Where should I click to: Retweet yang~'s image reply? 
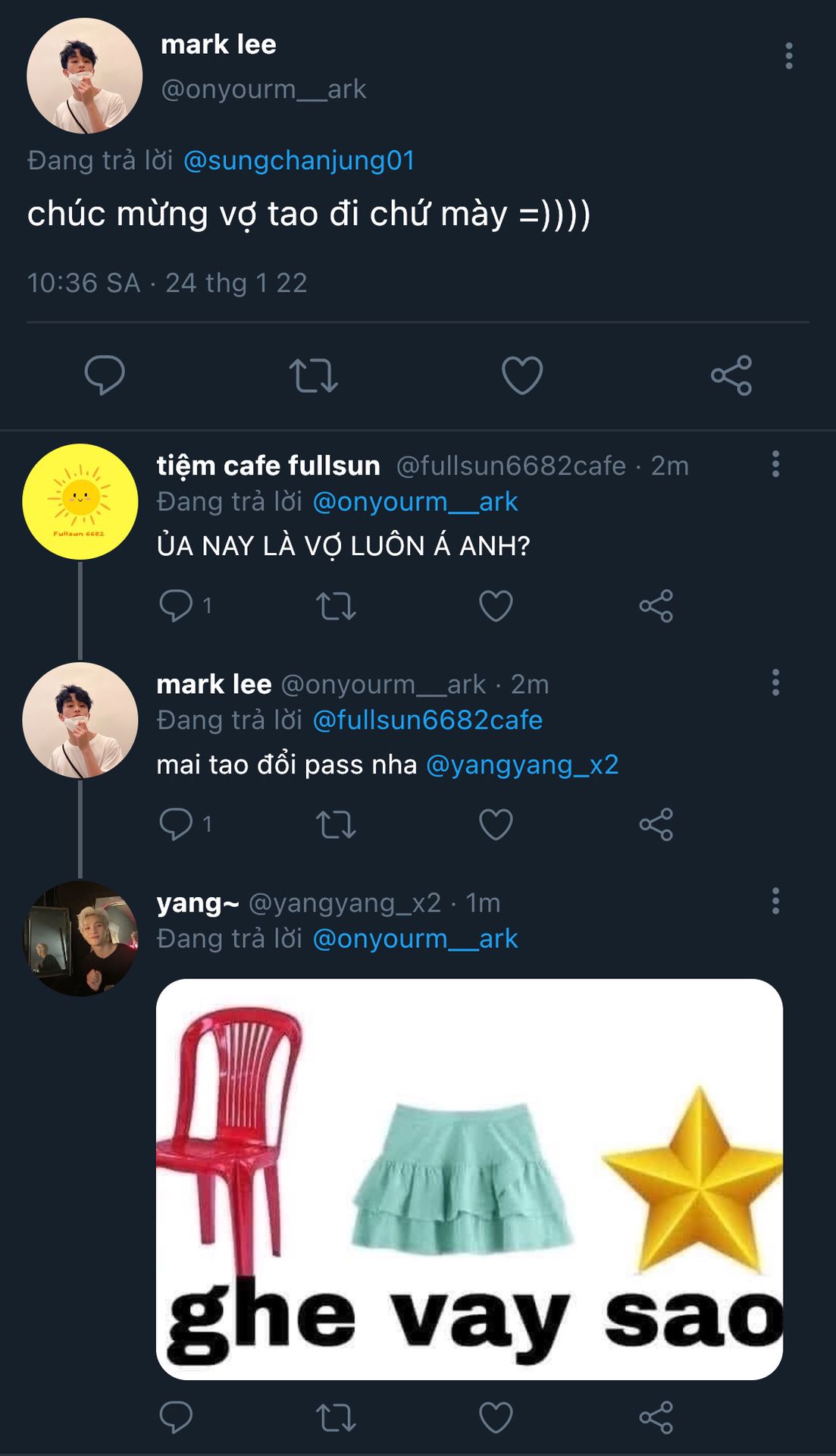(336, 1417)
